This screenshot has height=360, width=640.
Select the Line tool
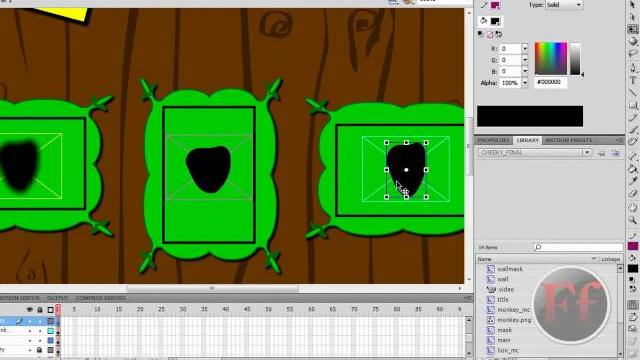[633, 93]
